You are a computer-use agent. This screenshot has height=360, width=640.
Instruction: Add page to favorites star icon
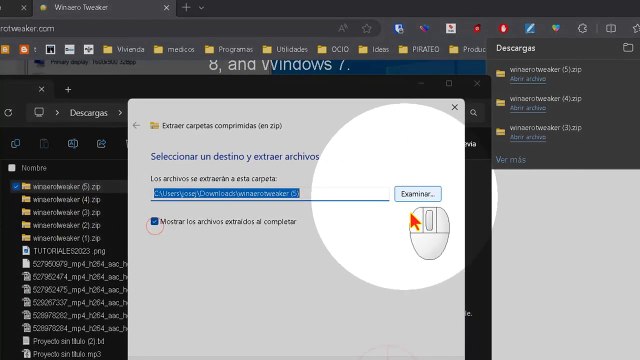point(367,28)
